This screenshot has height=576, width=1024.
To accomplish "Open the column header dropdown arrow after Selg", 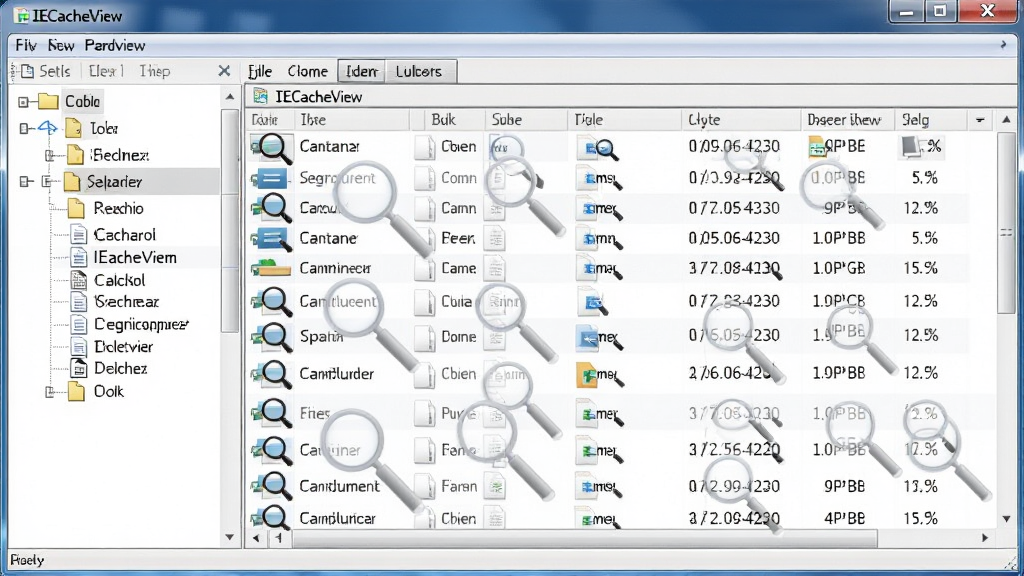I will [980, 120].
